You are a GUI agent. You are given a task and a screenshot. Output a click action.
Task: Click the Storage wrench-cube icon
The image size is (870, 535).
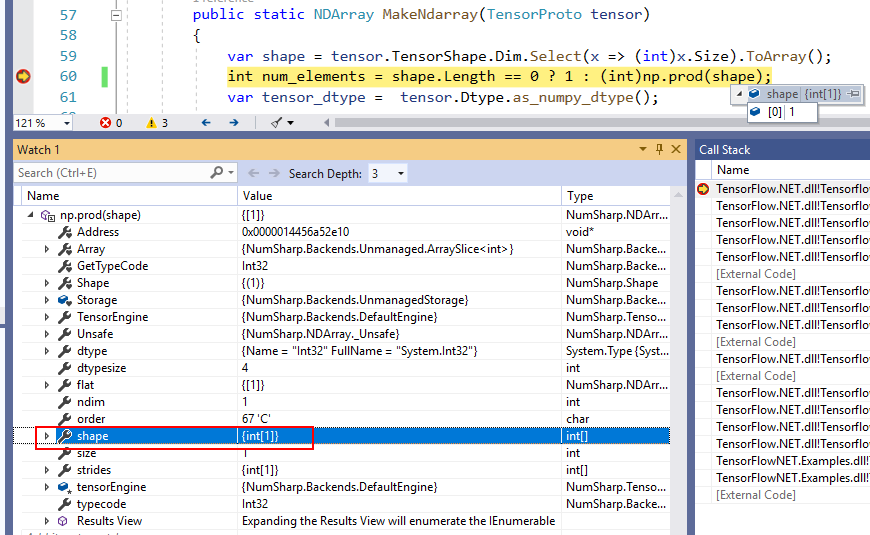[x=64, y=300]
